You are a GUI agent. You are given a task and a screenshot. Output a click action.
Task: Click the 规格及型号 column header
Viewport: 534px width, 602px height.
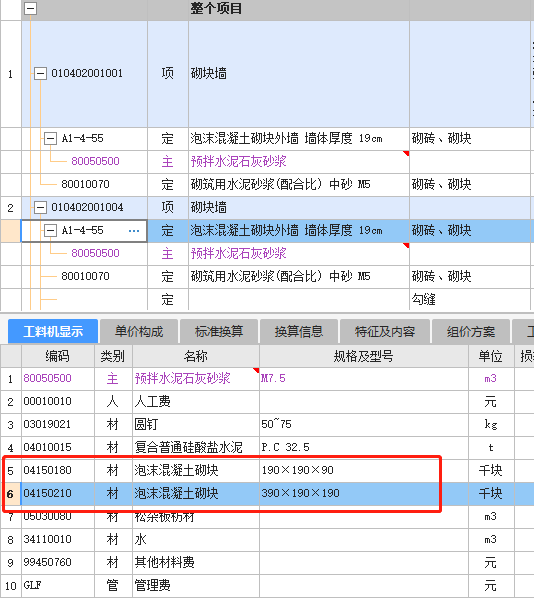[x=364, y=356]
